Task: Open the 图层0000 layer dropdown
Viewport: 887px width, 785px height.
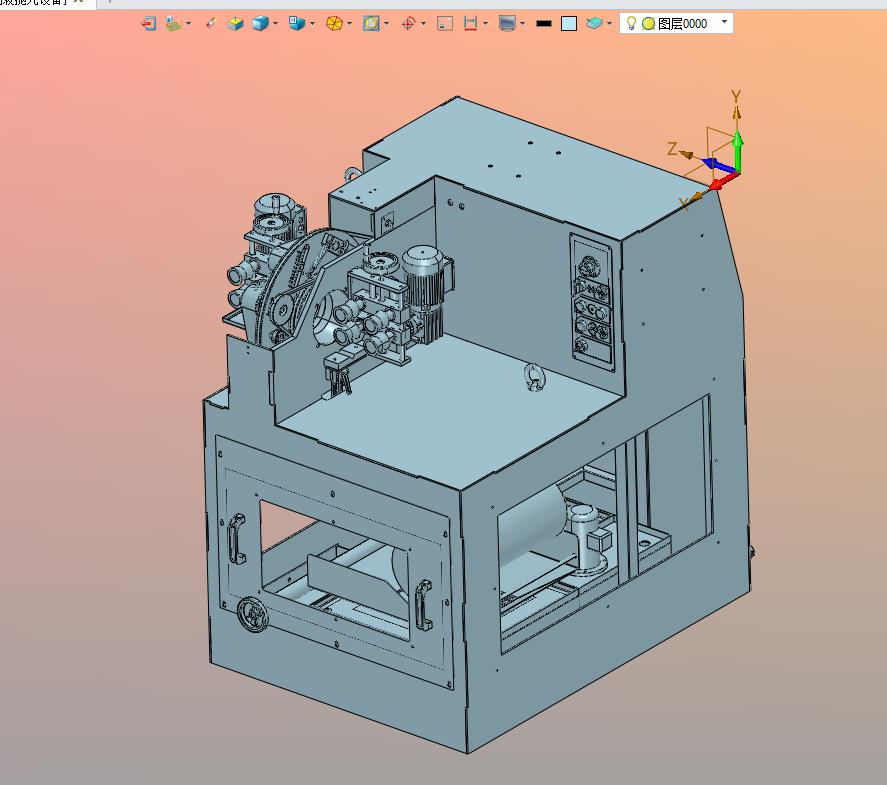Action: pos(725,22)
